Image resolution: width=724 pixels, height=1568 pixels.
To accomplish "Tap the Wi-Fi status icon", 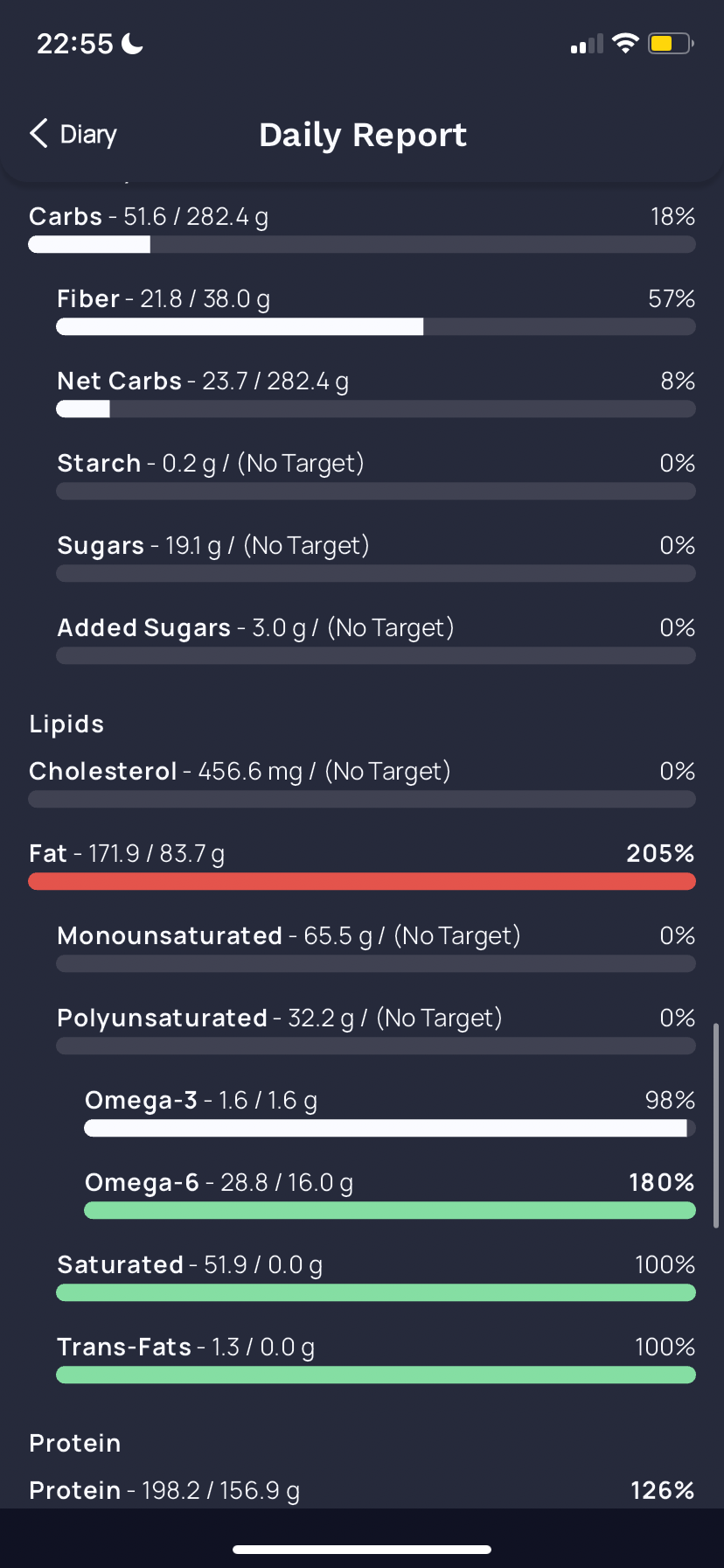I will point(625,43).
